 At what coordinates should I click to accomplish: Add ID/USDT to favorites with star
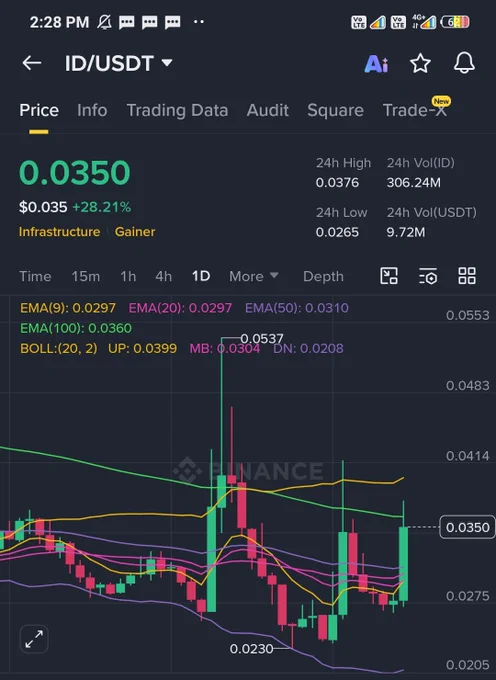[420, 63]
